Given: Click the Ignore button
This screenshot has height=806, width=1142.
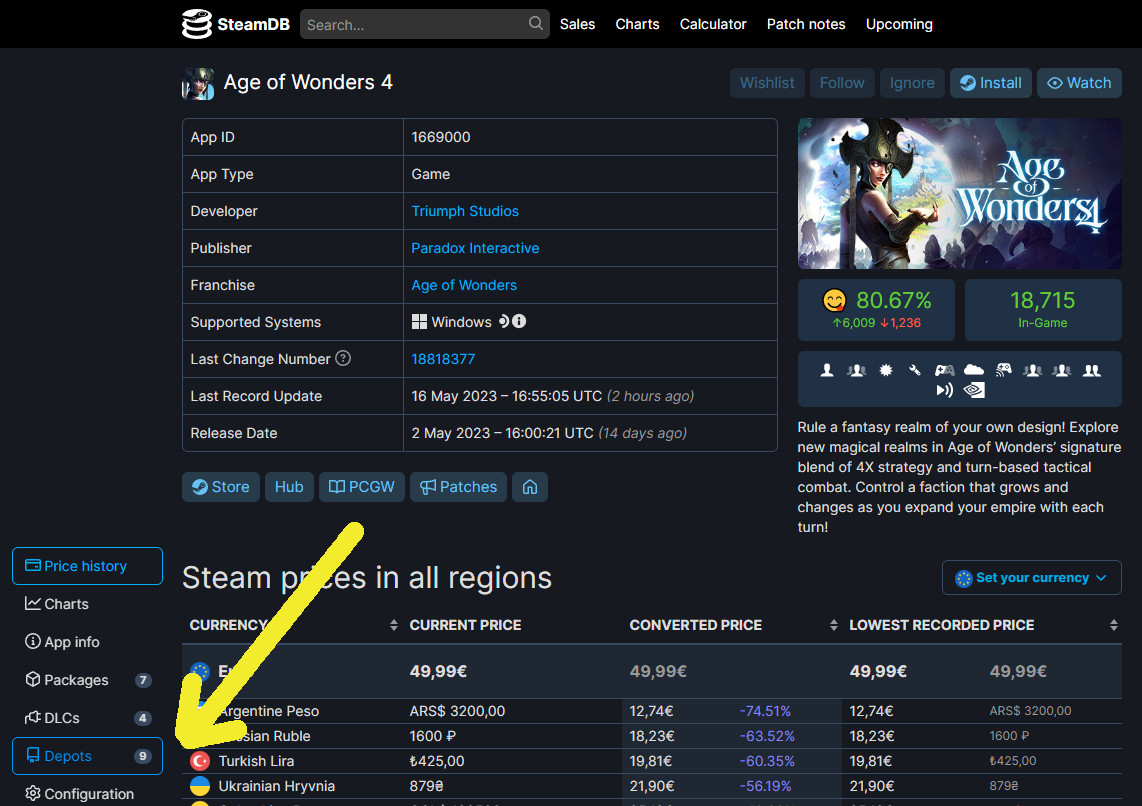Looking at the screenshot, I should click(x=912, y=83).
